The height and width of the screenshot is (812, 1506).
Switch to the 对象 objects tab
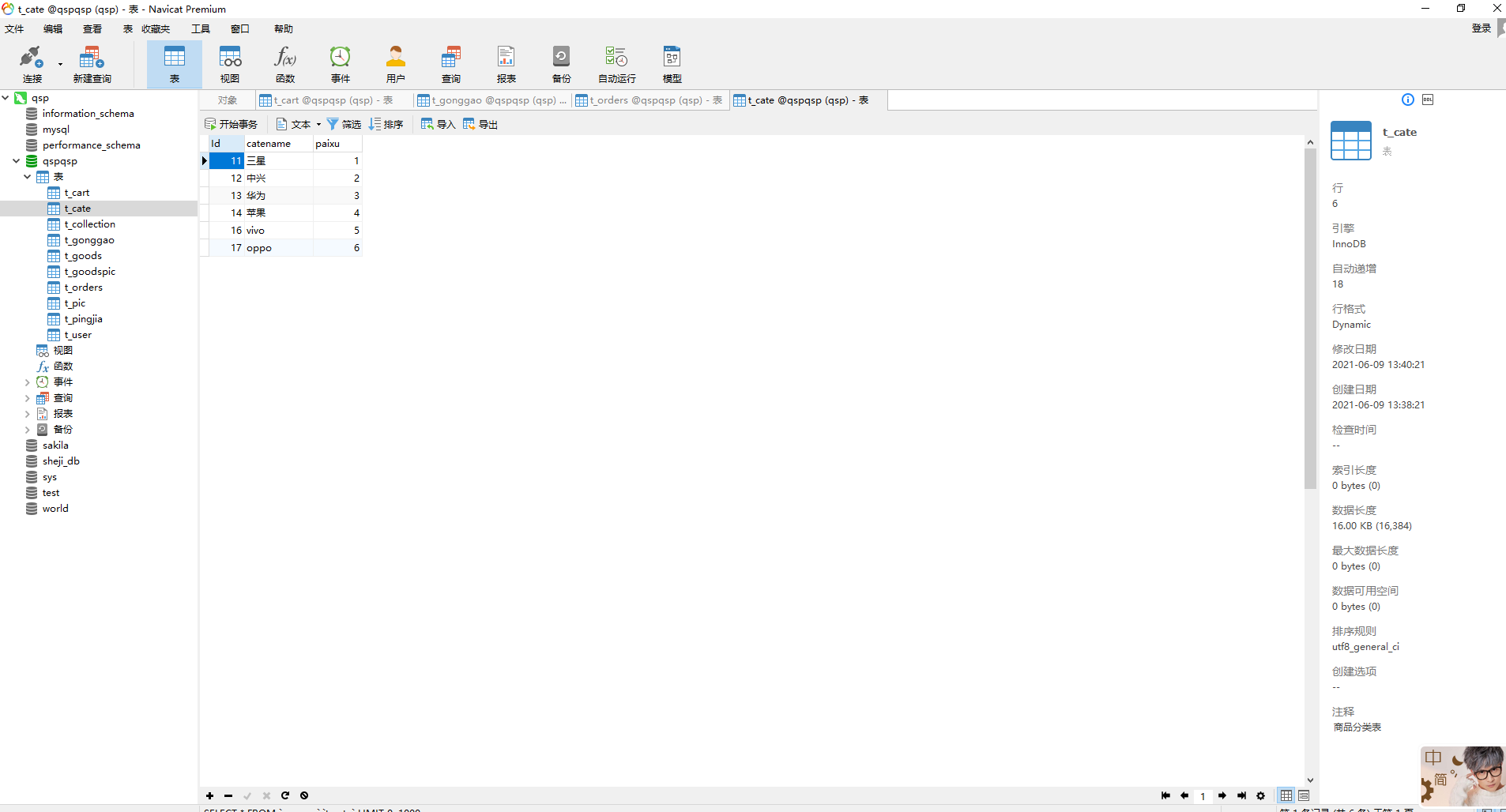pos(228,100)
